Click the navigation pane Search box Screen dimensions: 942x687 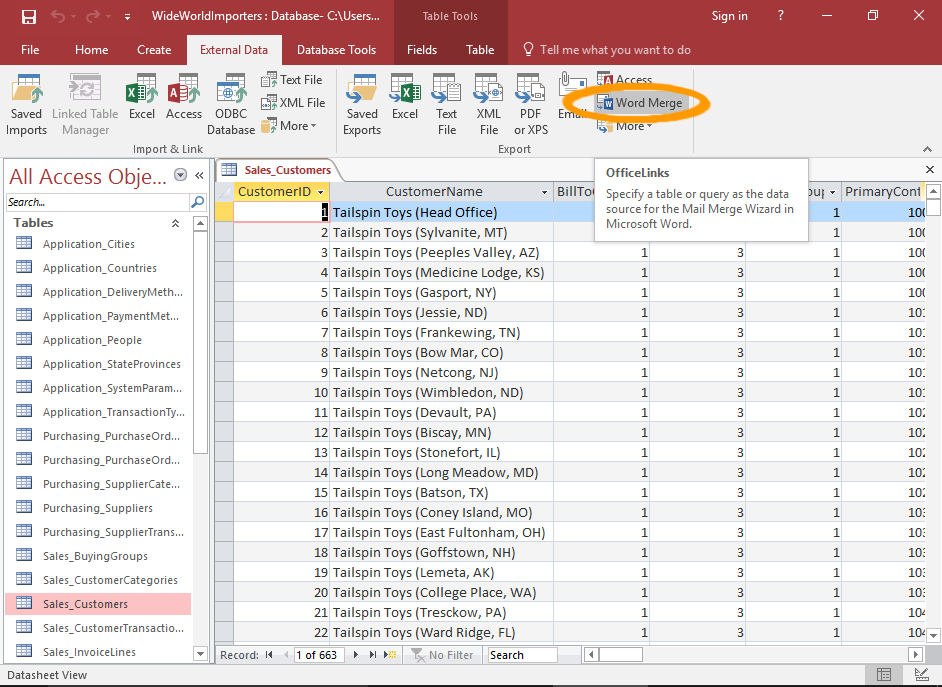tap(98, 202)
